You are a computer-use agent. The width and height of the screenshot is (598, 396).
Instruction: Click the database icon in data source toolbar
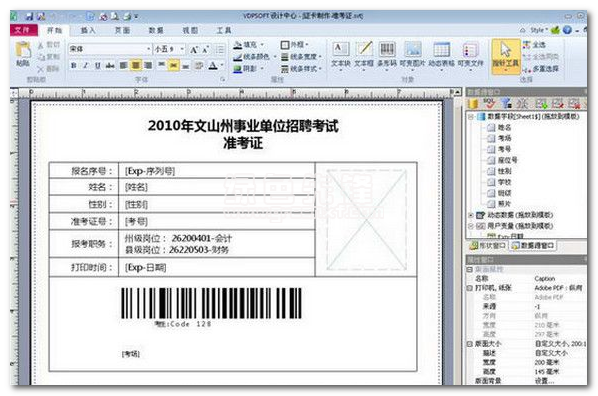click(x=473, y=103)
